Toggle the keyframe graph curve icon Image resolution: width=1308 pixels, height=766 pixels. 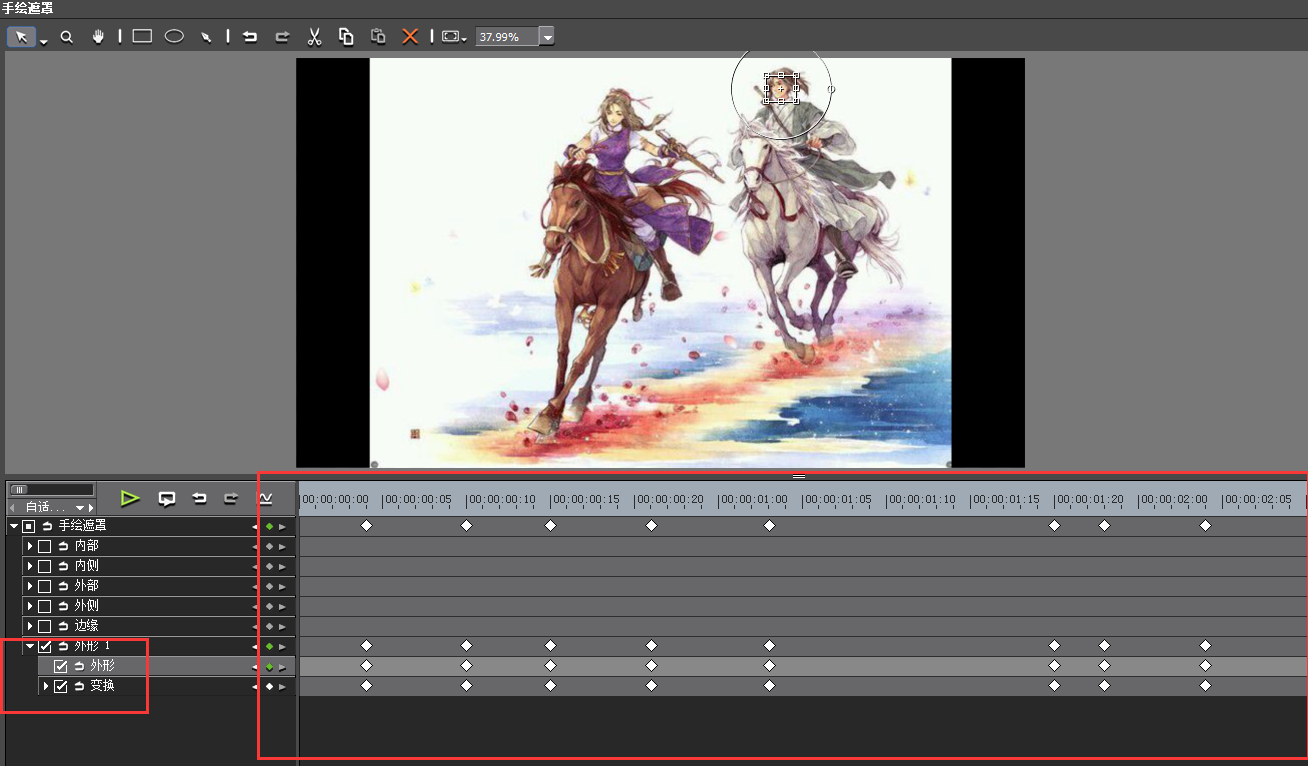(x=265, y=498)
